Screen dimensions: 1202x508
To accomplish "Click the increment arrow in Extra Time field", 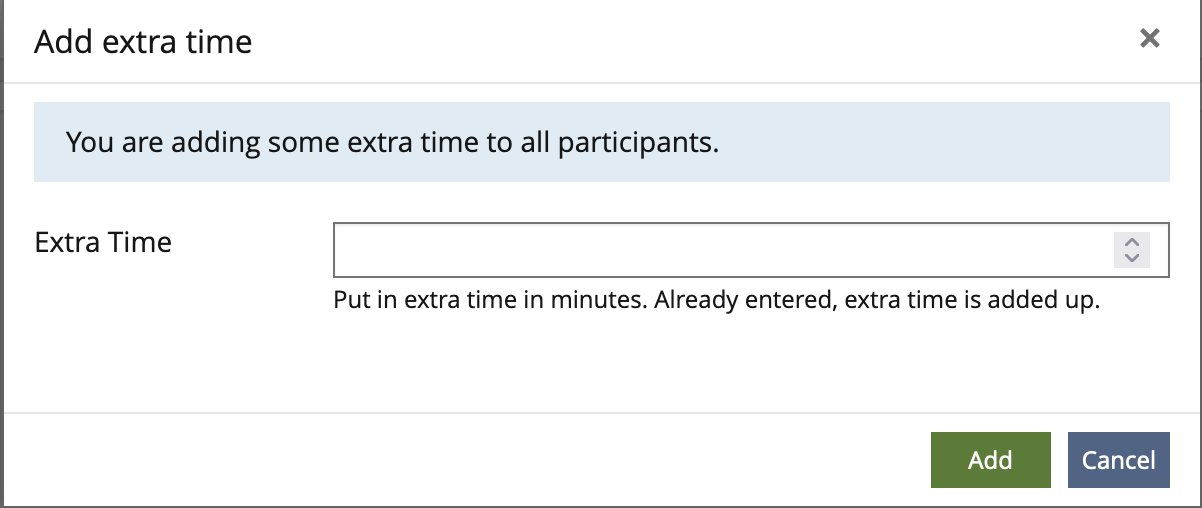I will [x=1132, y=242].
